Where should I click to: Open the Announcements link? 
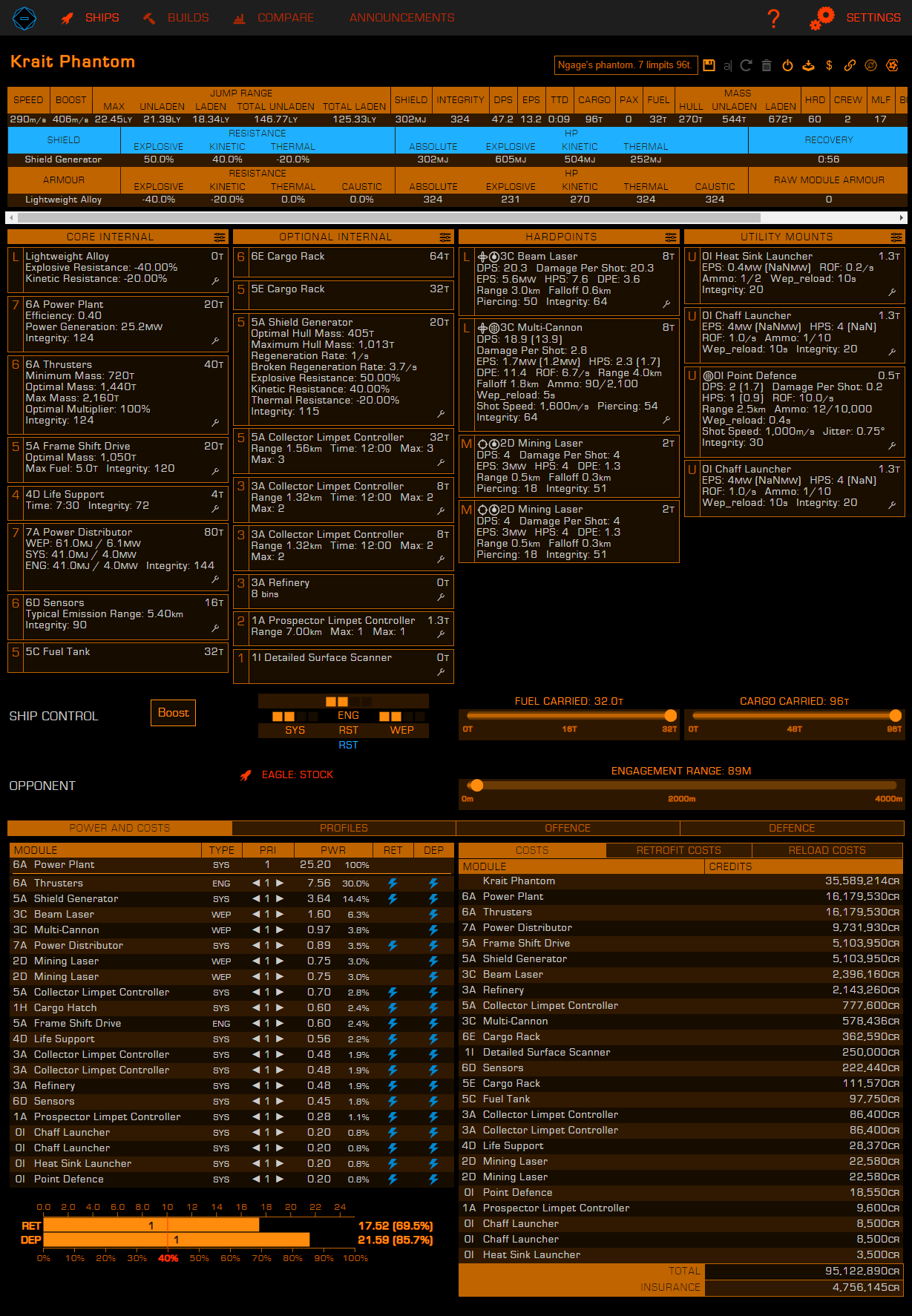[402, 18]
